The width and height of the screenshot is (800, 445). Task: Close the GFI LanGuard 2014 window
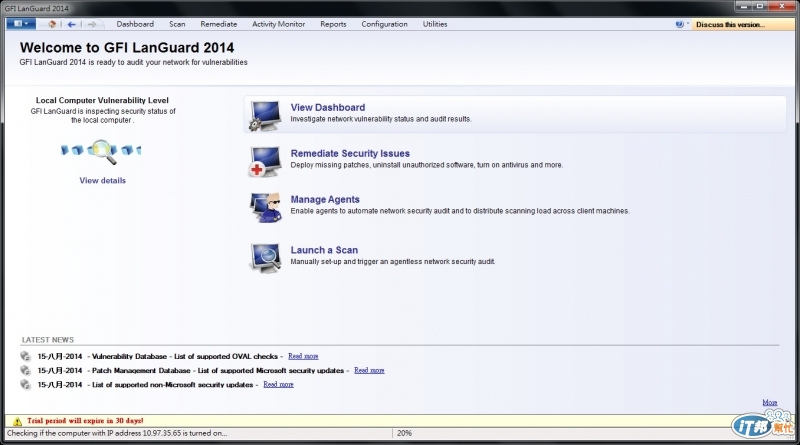coord(782,6)
